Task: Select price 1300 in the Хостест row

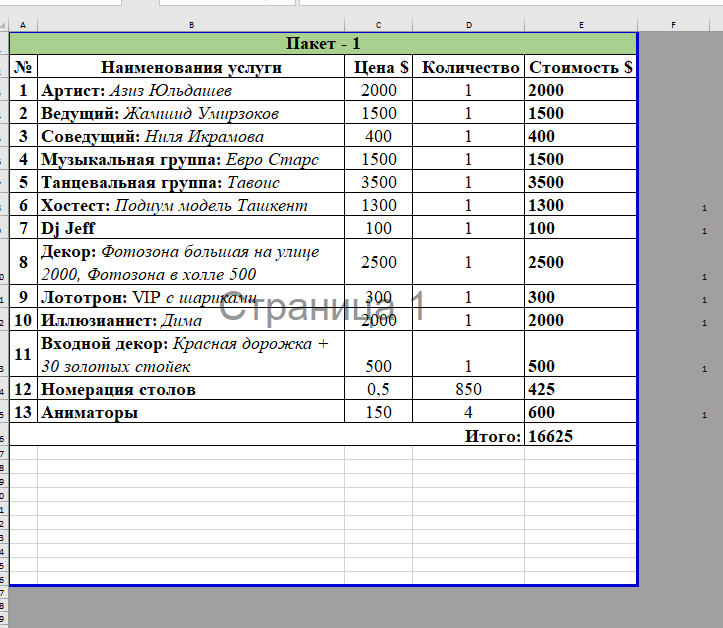Action: coord(379,205)
